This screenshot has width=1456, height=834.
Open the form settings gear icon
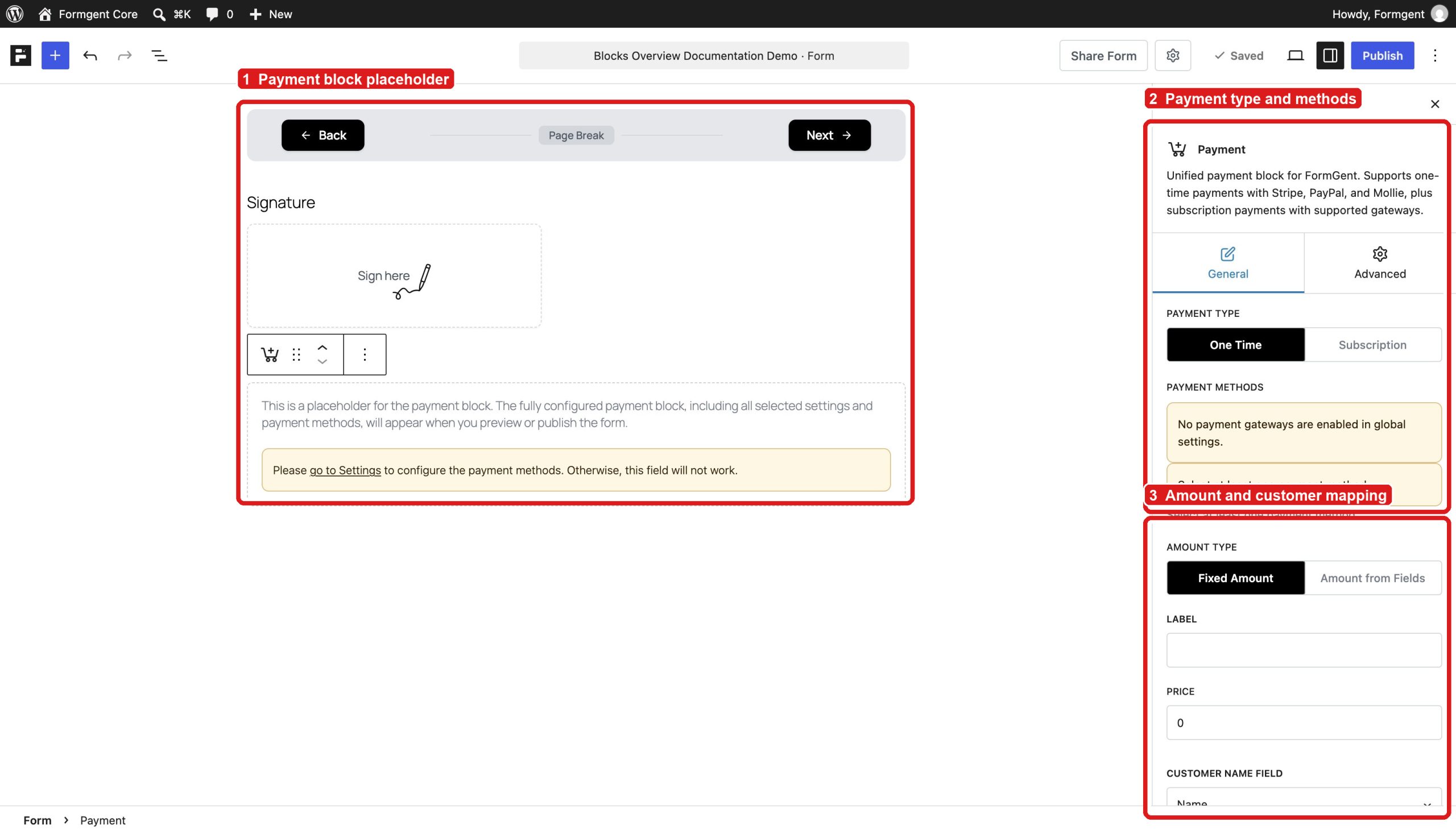coord(1173,56)
